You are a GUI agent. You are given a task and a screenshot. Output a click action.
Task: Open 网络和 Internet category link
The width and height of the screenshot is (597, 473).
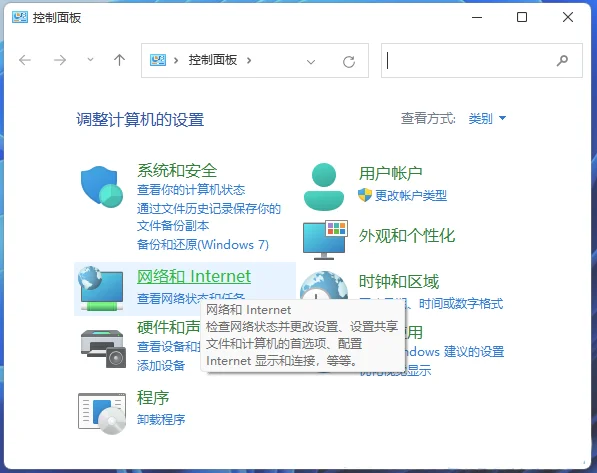pyautogui.click(x=194, y=276)
